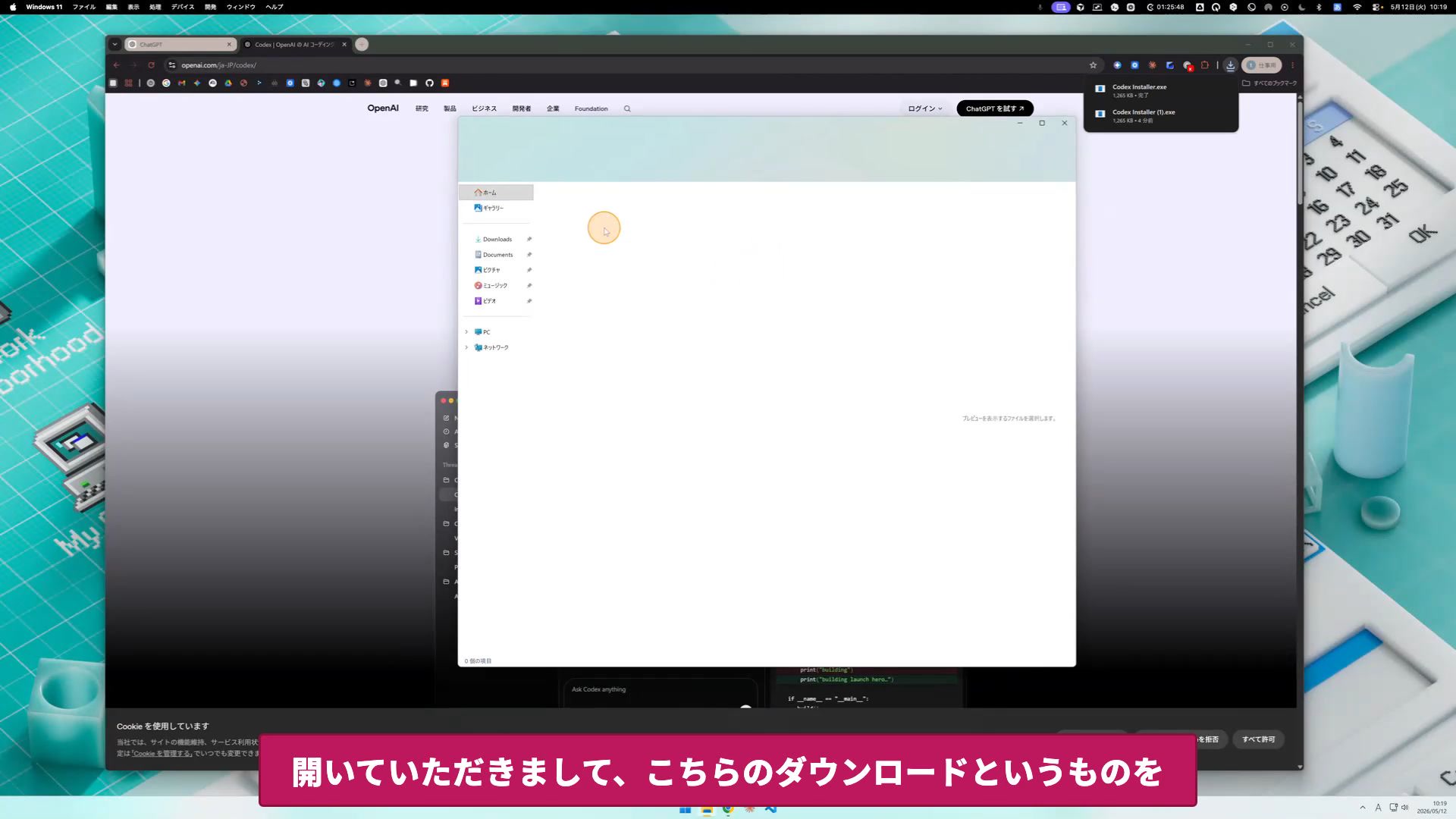Open the デバイス menu in menu bar

click(183, 7)
